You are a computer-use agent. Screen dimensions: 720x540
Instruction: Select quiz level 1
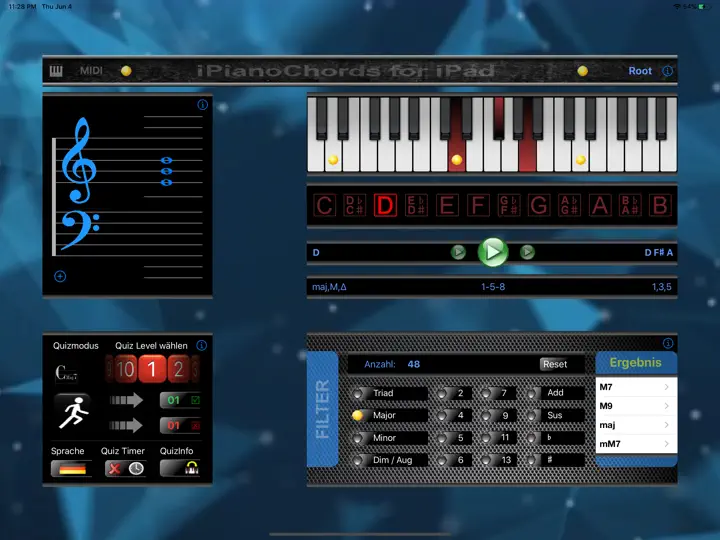click(x=152, y=369)
